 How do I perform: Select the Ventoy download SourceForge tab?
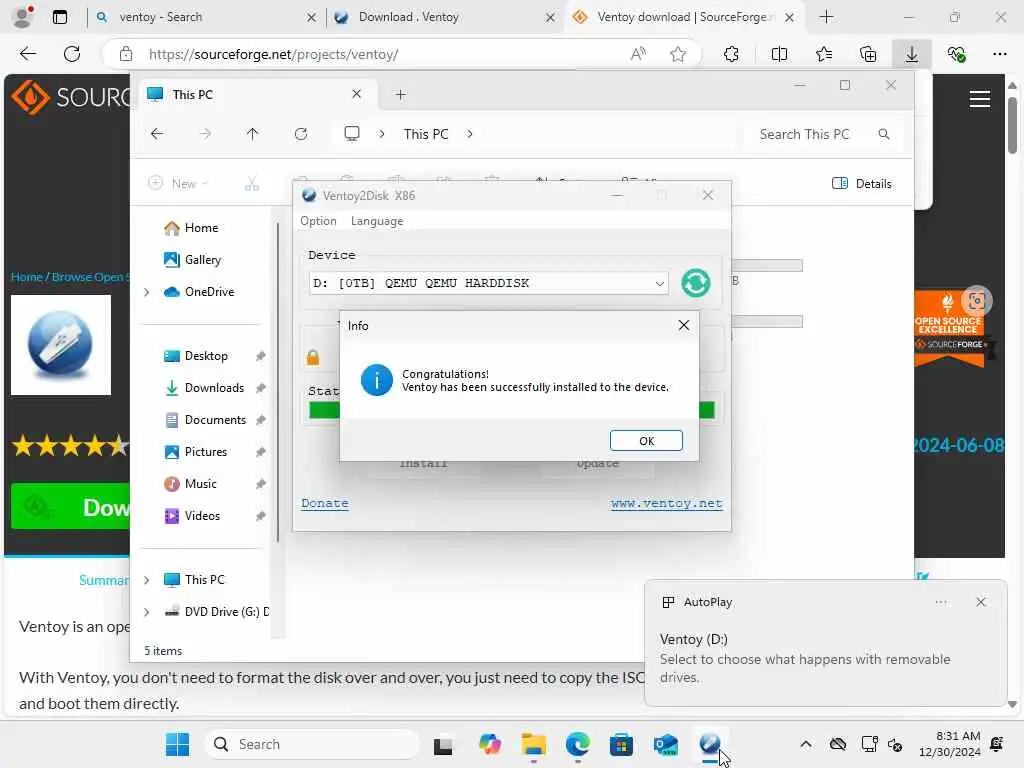tap(682, 17)
